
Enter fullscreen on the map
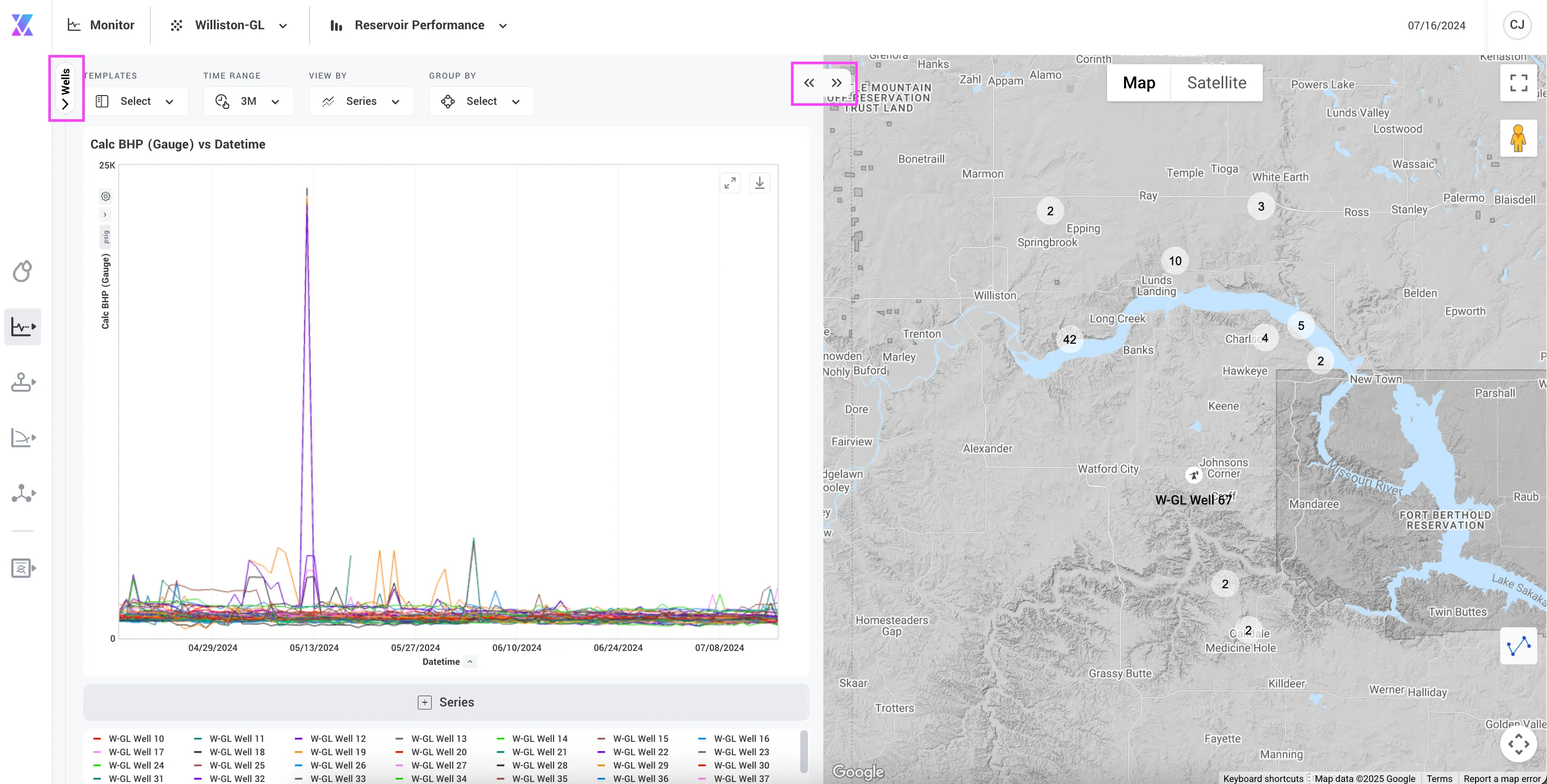pyautogui.click(x=1518, y=83)
